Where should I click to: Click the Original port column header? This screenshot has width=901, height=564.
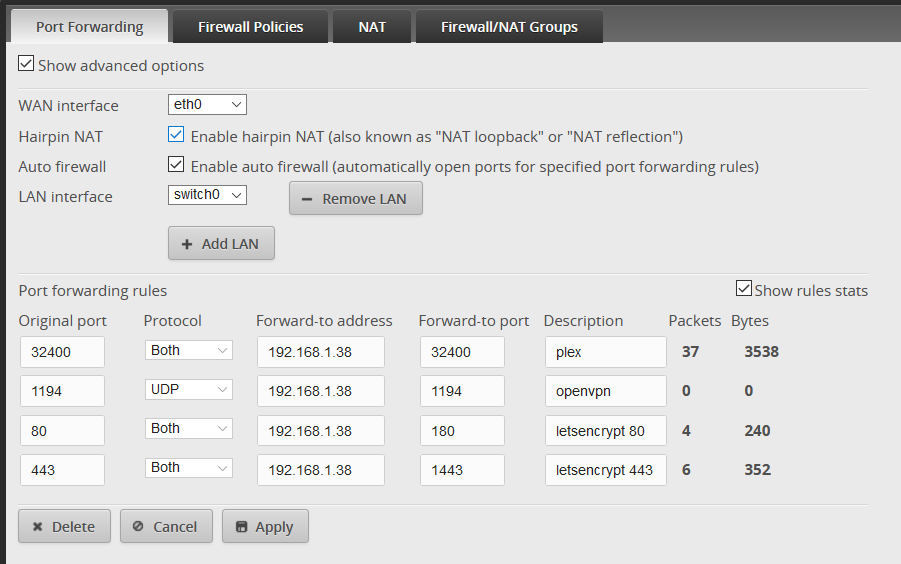point(63,320)
